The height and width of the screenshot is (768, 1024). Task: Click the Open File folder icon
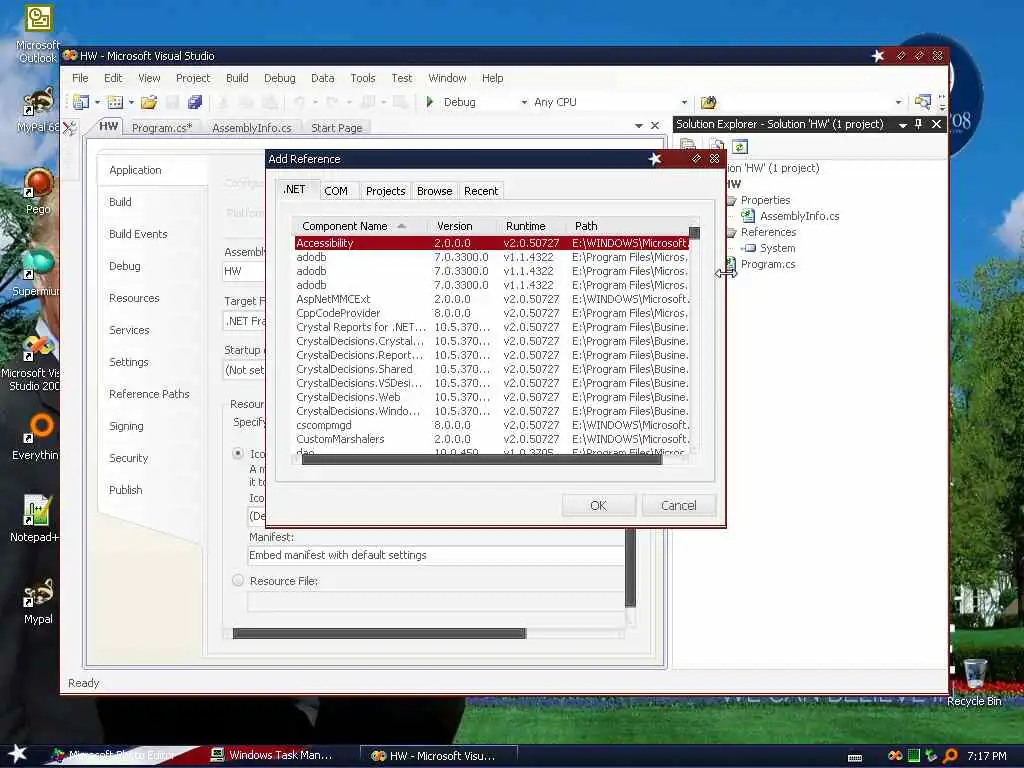click(149, 102)
